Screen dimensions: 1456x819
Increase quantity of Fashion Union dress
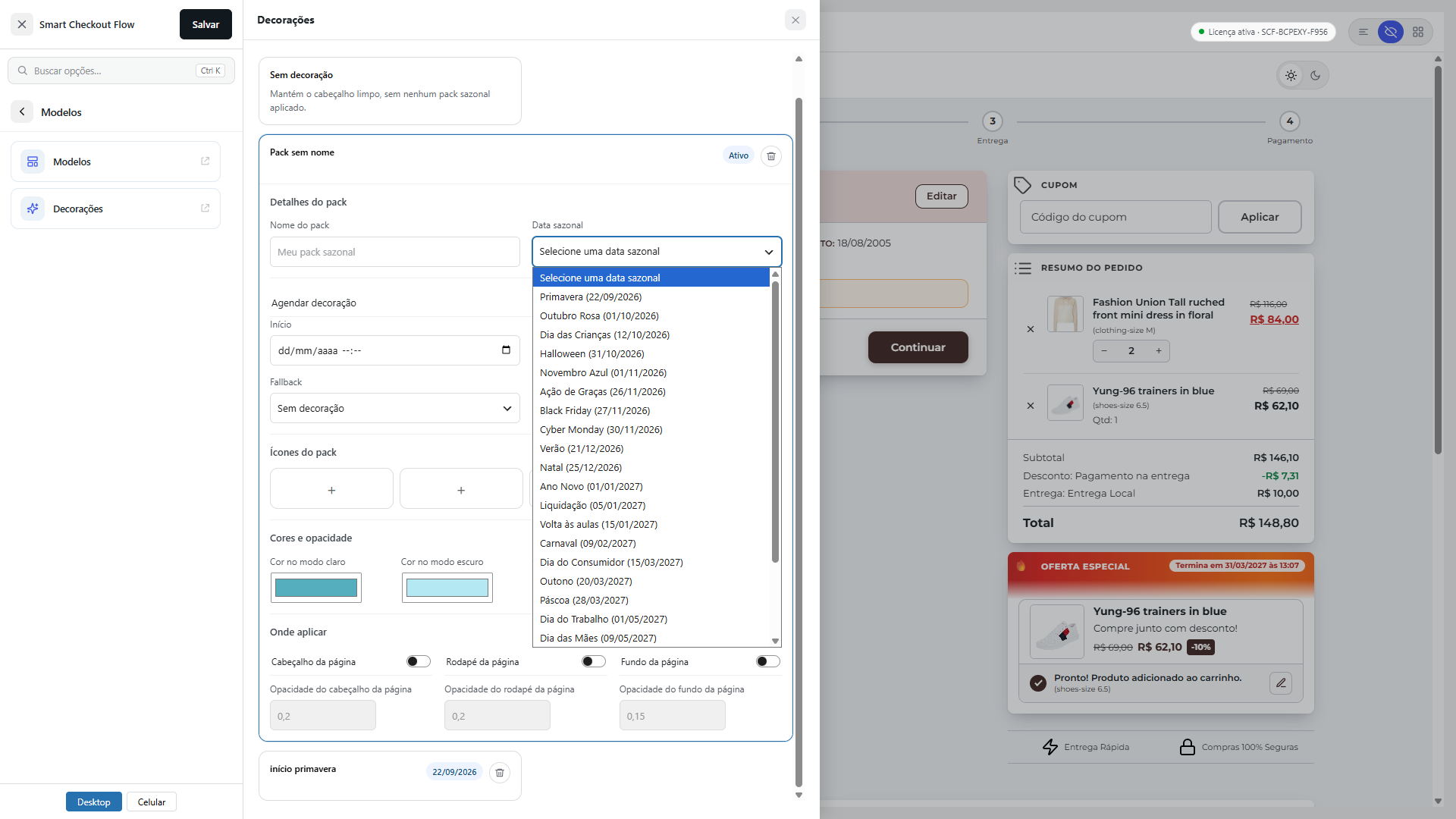coord(1159,351)
